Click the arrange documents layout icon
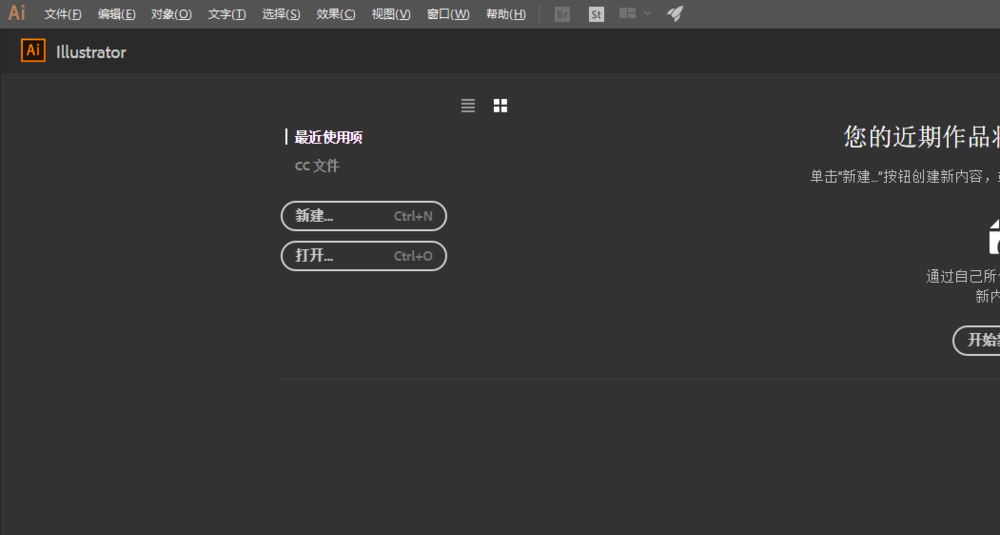Screen dimensions: 1000x535 click(x=628, y=13)
